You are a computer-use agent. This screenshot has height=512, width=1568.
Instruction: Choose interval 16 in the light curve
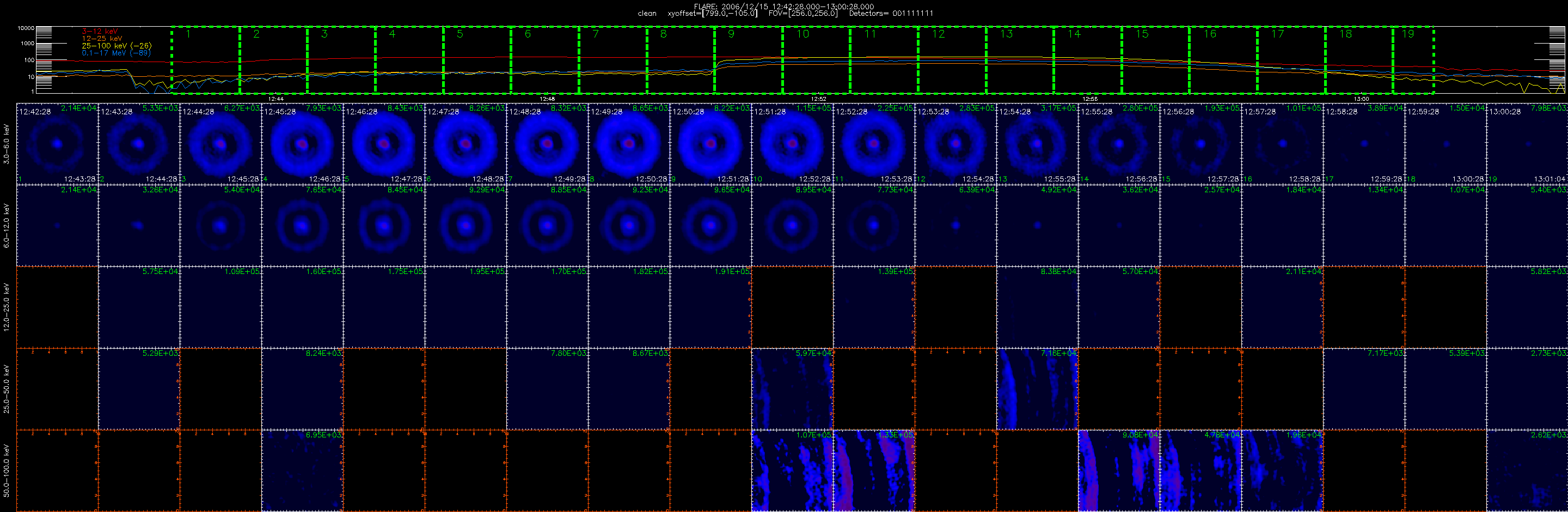point(1223,60)
